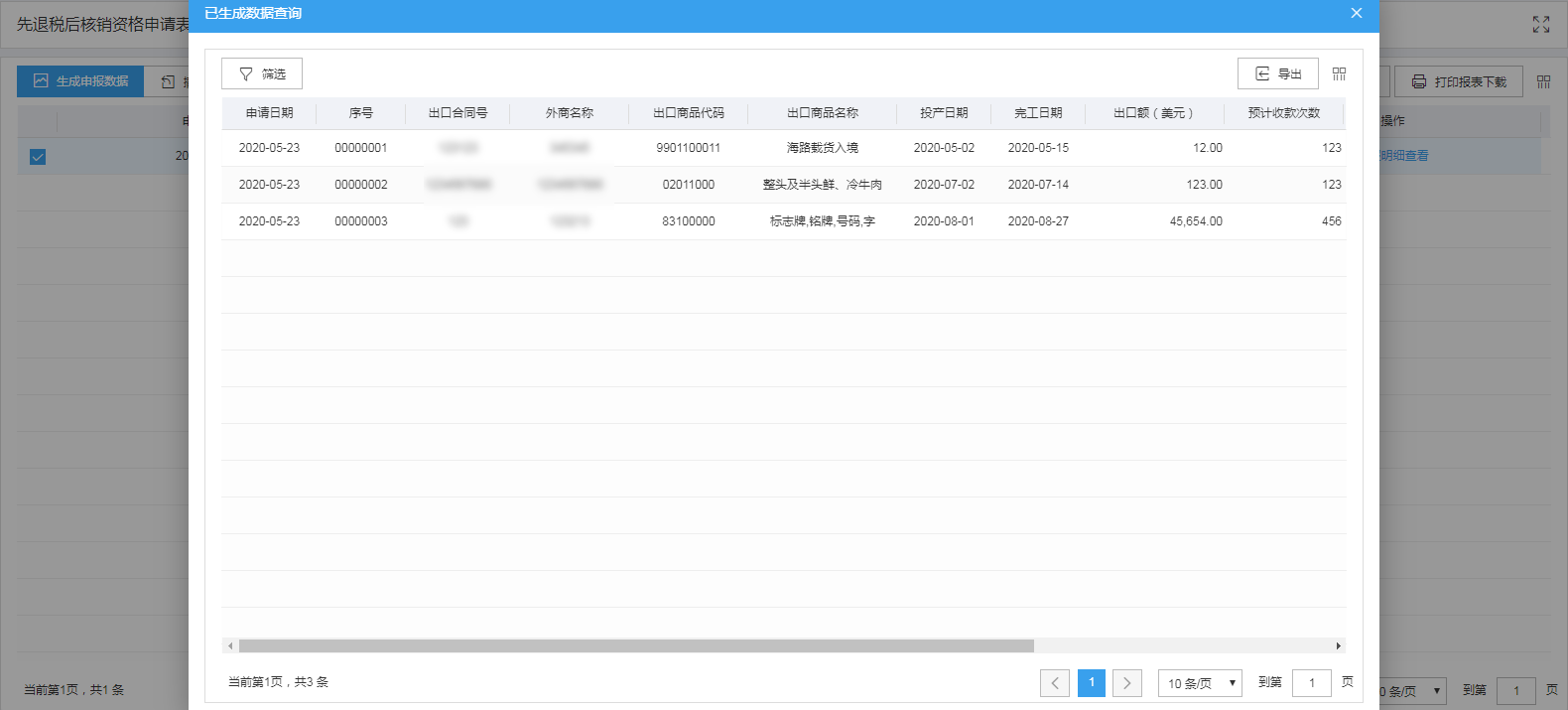Click the 明细查看 link in background row
The height and width of the screenshot is (710, 1568).
[1403, 156]
